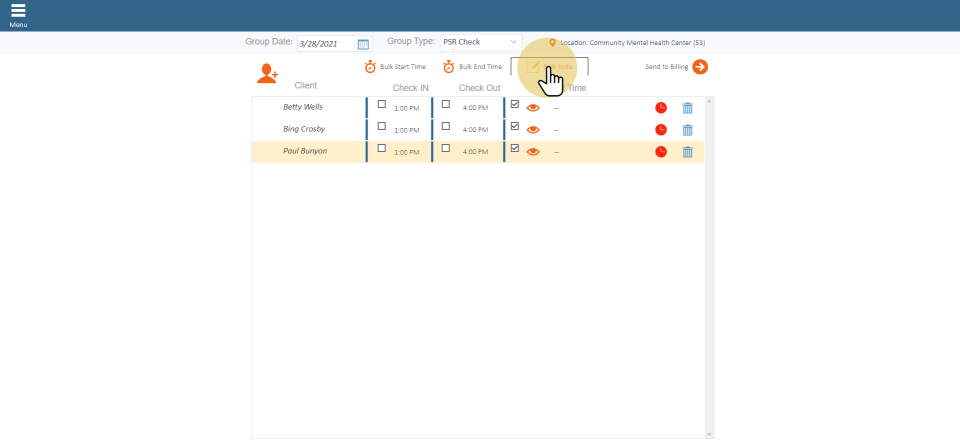Open the Group Date calendar picker
Image resolution: width=960 pixels, height=442 pixels.
pos(363,44)
